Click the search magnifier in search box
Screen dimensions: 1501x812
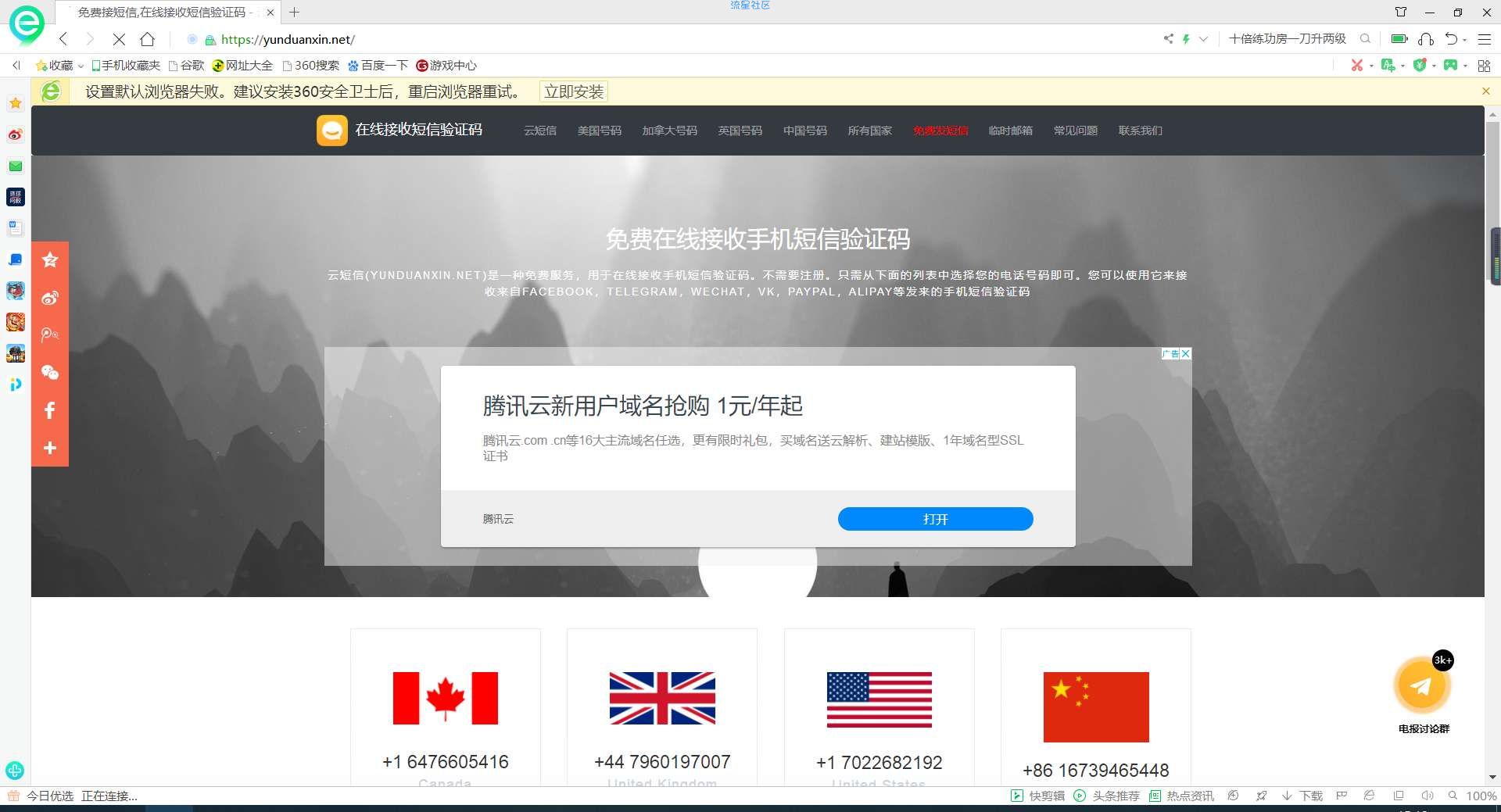click(x=1365, y=39)
